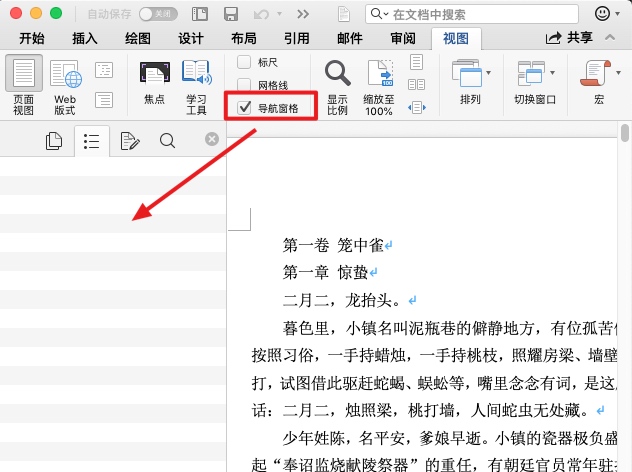
Task: Open the search options dropdown arrow
Action: pyautogui.click(x=386, y=15)
